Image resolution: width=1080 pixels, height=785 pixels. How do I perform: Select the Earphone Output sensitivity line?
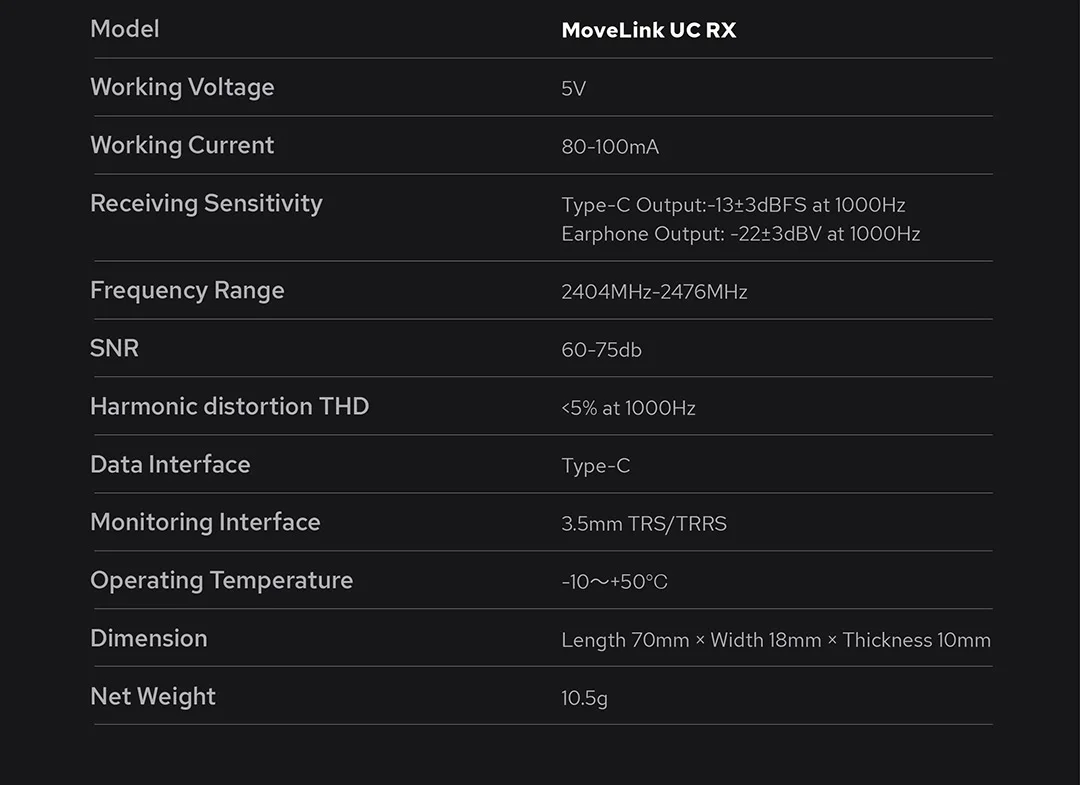point(741,234)
